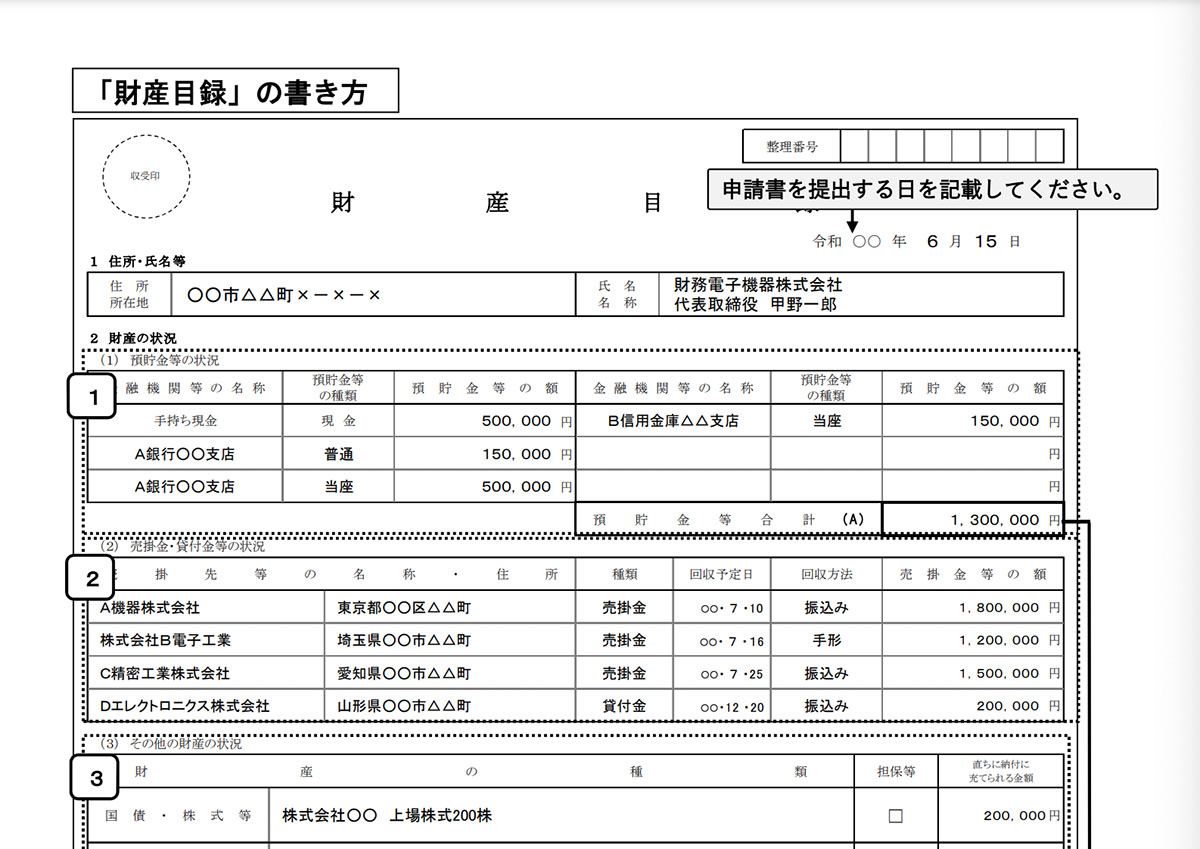Click the (1) 預貯金等の状況 subsection label
This screenshot has height=849, width=1200.
pos(159,360)
